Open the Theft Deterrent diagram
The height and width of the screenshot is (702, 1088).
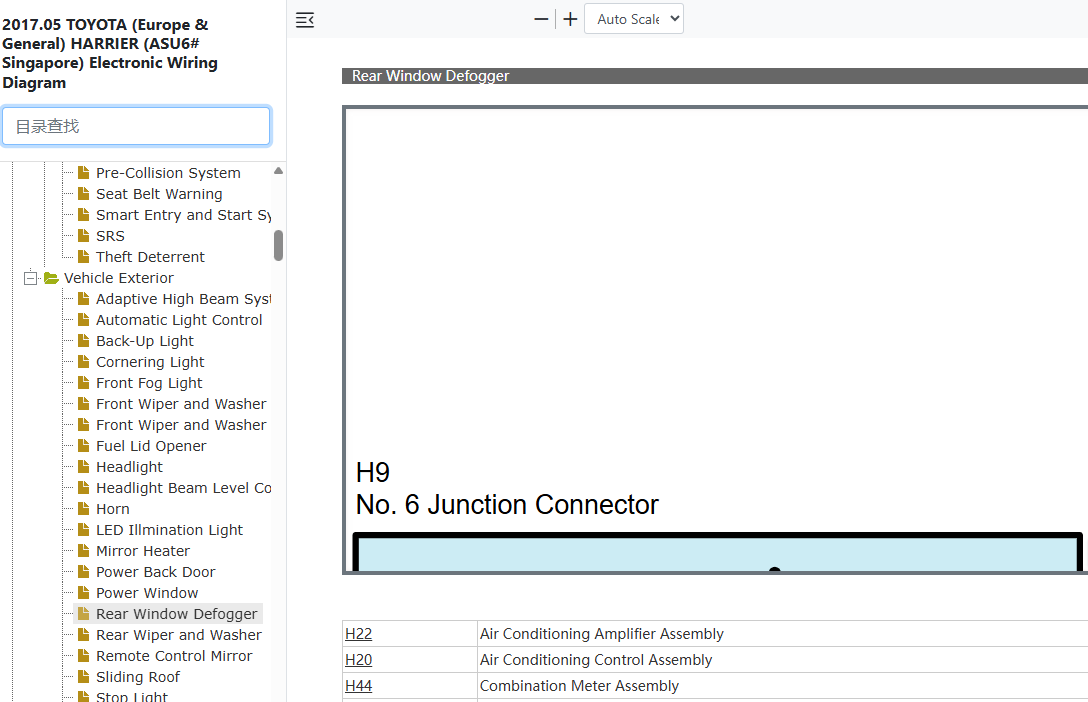(x=150, y=257)
